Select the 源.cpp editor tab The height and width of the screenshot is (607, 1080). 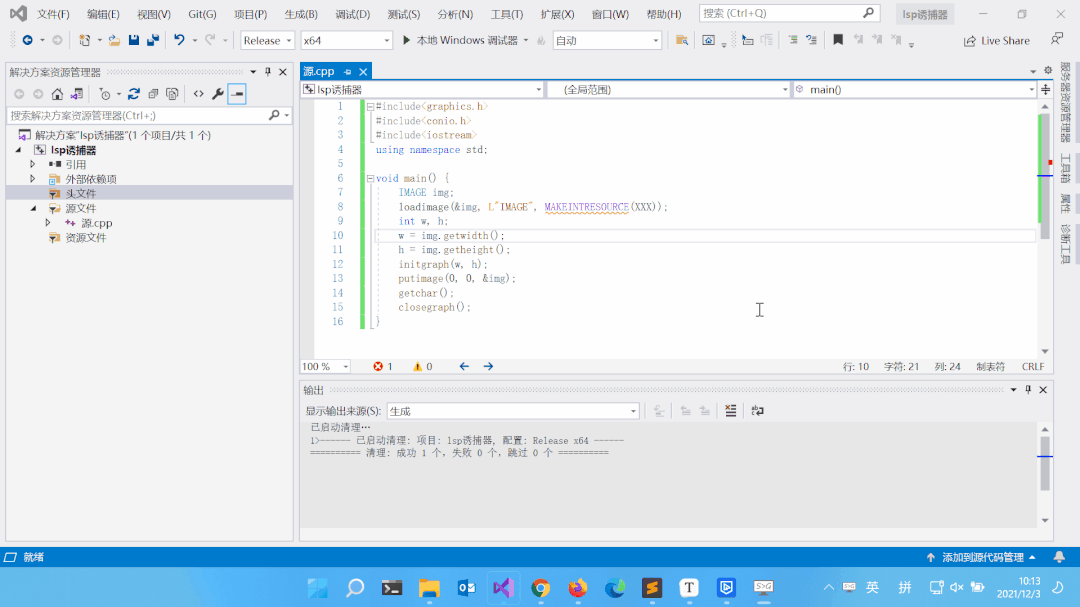319,72
